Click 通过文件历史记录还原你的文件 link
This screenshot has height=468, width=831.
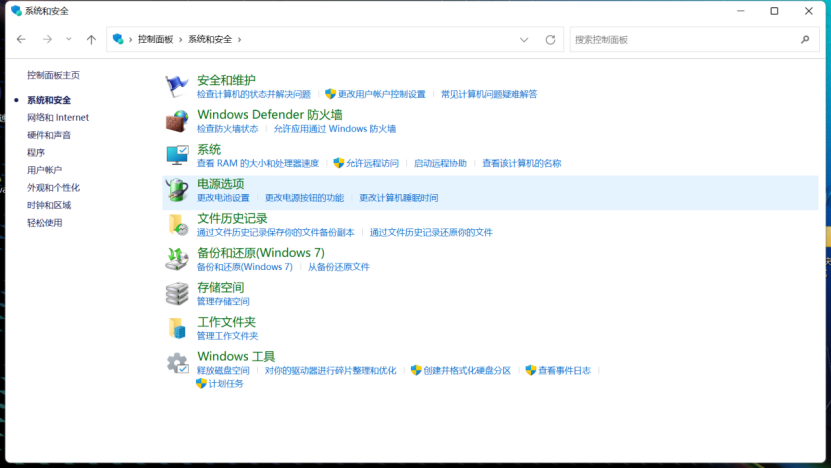[431, 232]
